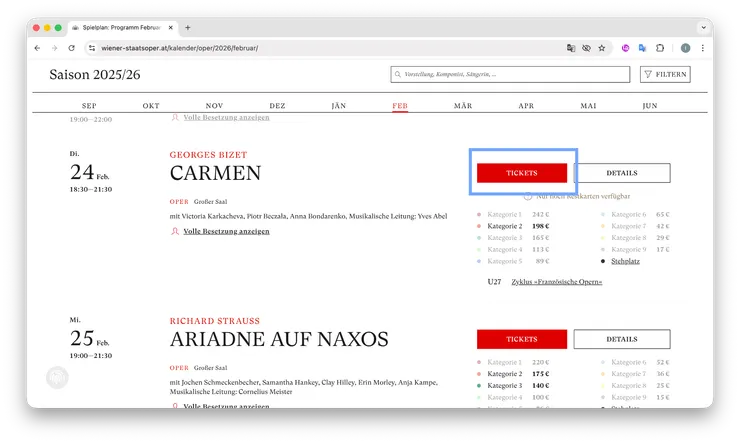740x443 pixels.
Task: Buy TICKETS for Carmen
Action: pyautogui.click(x=522, y=173)
